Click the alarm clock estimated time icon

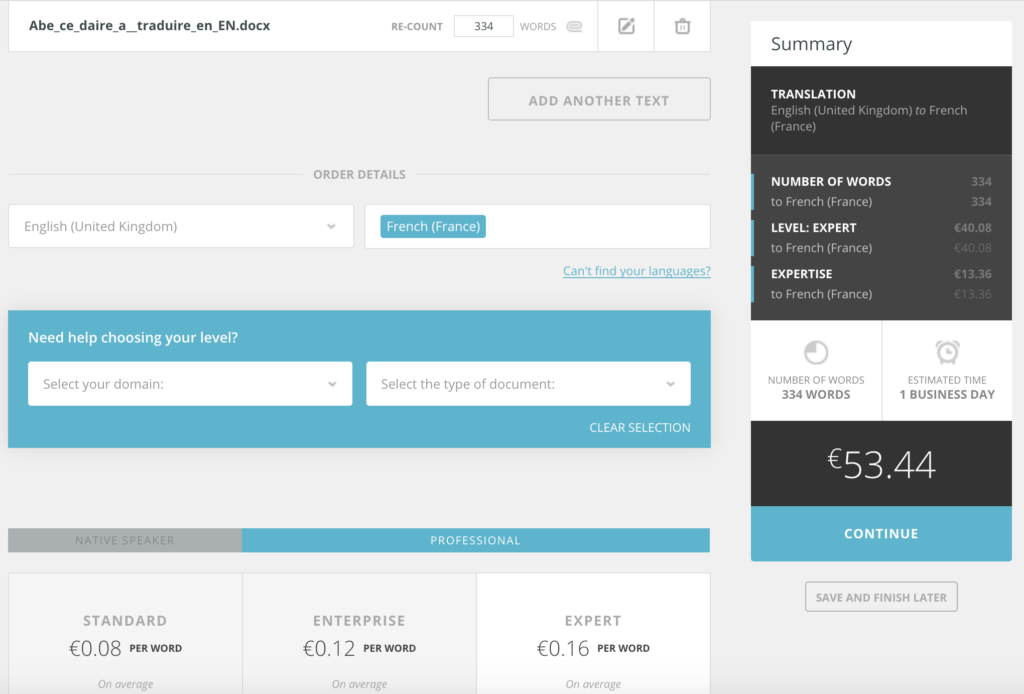pyautogui.click(x=946, y=352)
